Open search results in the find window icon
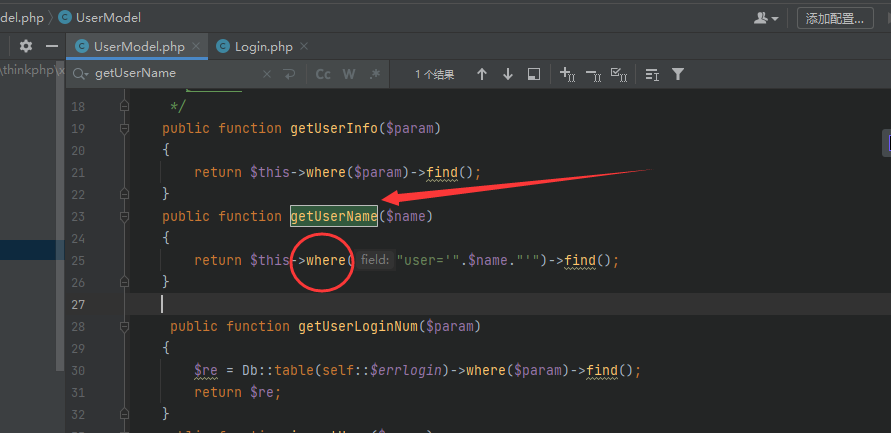Screen dimensions: 891x433 [534, 74]
